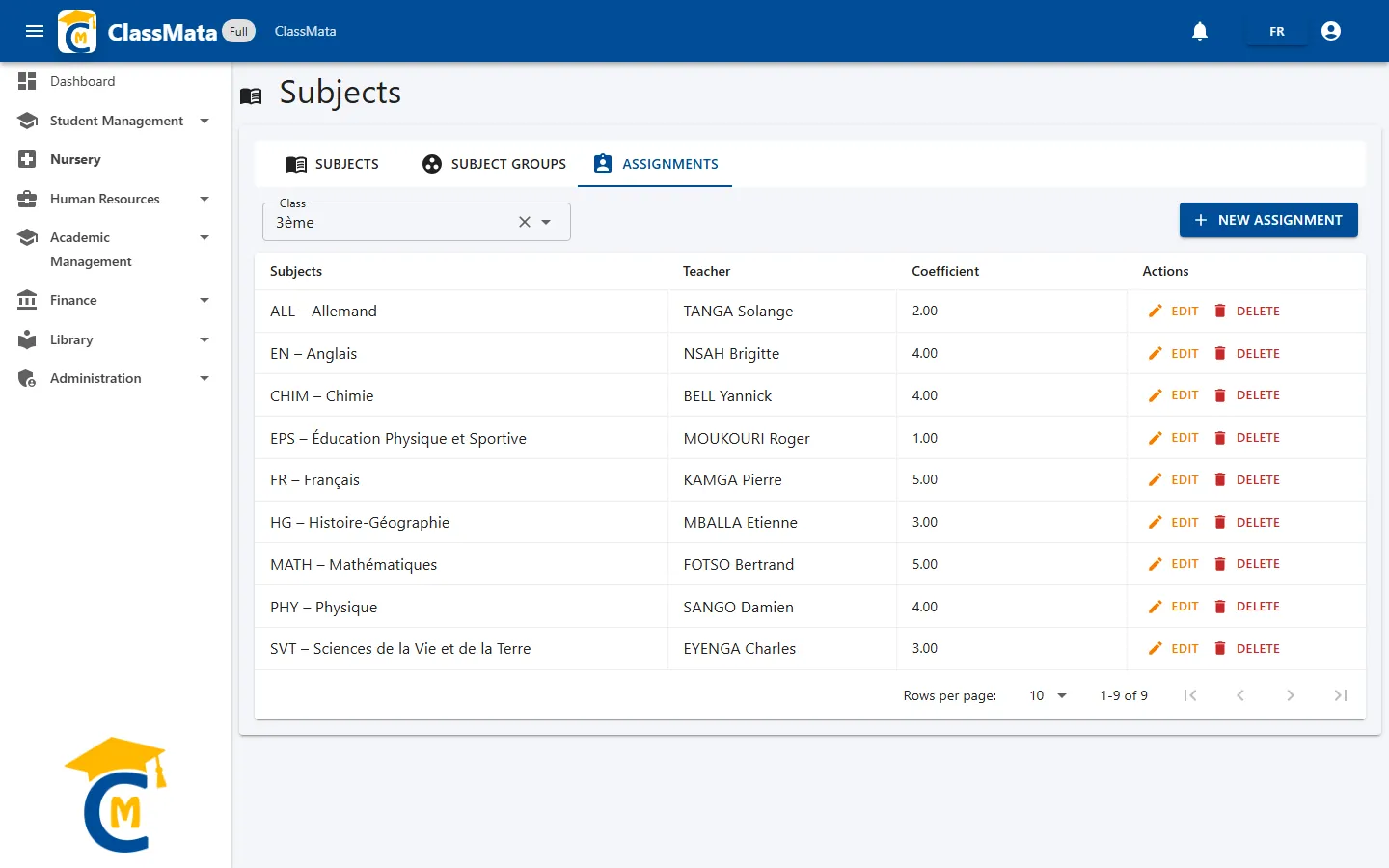Switch to Subject Groups tab
This screenshot has height=868, width=1389.
[495, 164]
